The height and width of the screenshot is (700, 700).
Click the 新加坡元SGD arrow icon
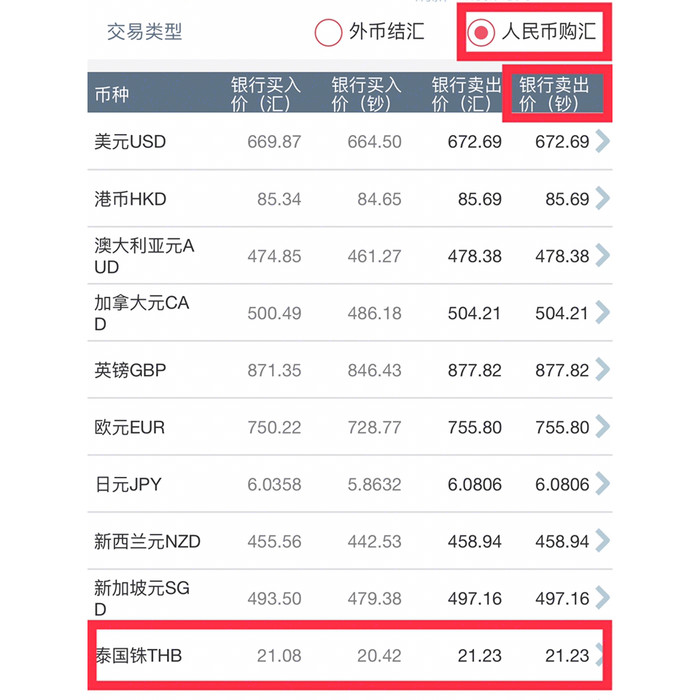(x=601, y=598)
